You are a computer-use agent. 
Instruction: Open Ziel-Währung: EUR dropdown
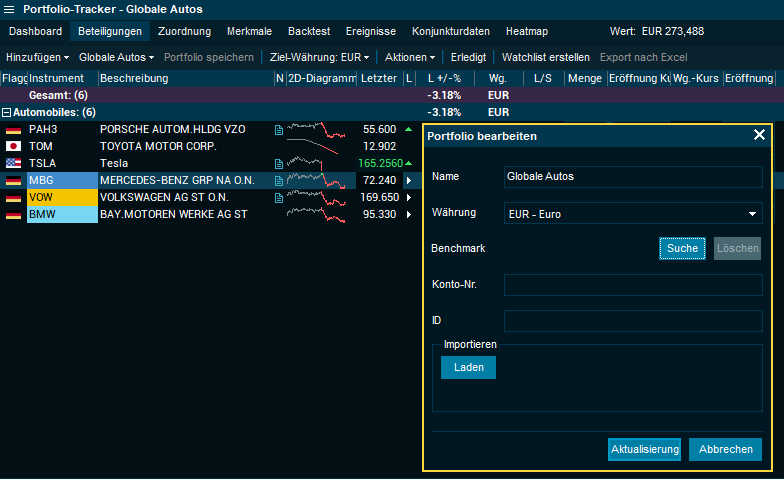click(x=319, y=58)
